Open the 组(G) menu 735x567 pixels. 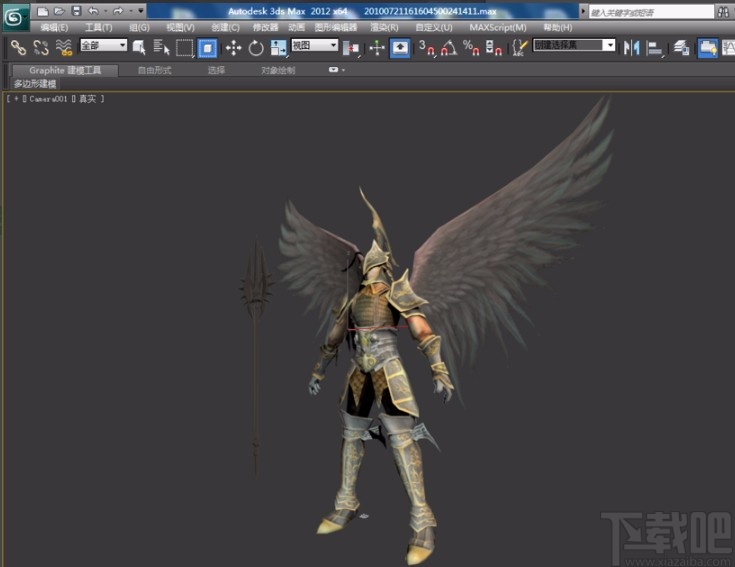pos(139,28)
